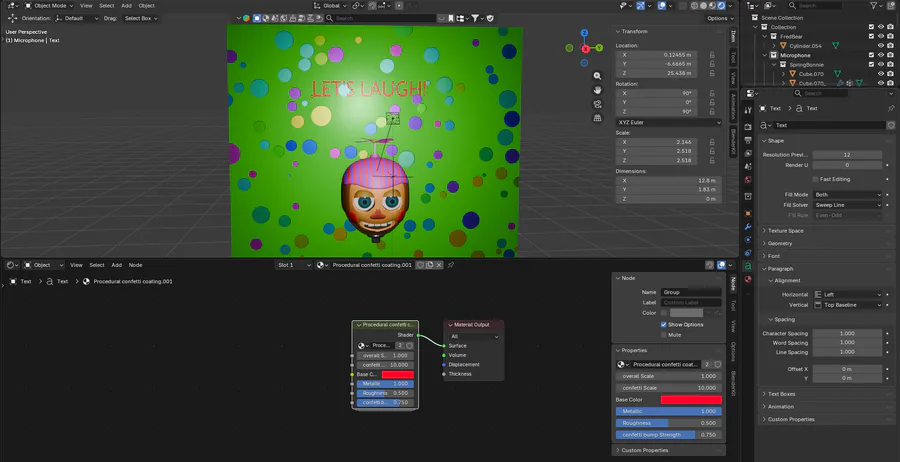The height and width of the screenshot is (462, 900).
Task: Open the Add menu in 3D viewport
Action: click(x=126, y=6)
